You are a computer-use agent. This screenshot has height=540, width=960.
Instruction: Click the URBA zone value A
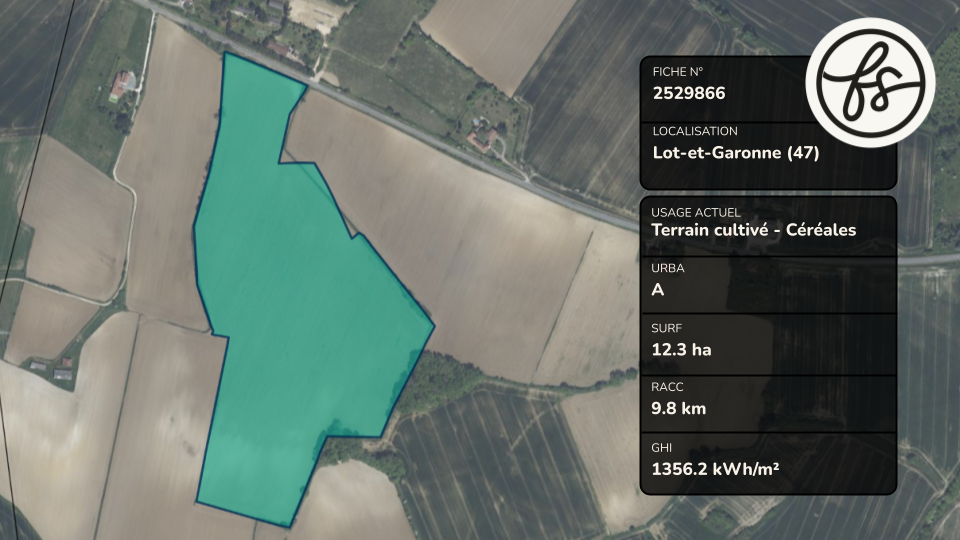(x=658, y=290)
